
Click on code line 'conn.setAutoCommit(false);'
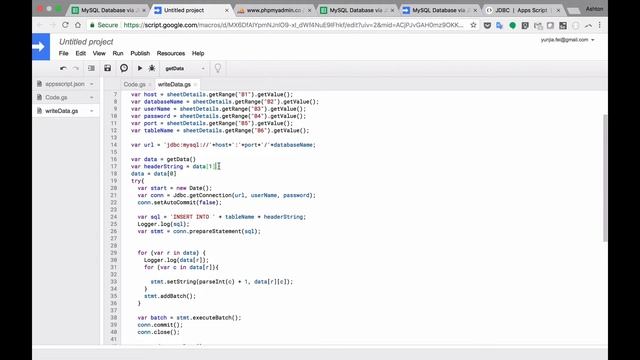pyautogui.click(x=180, y=202)
